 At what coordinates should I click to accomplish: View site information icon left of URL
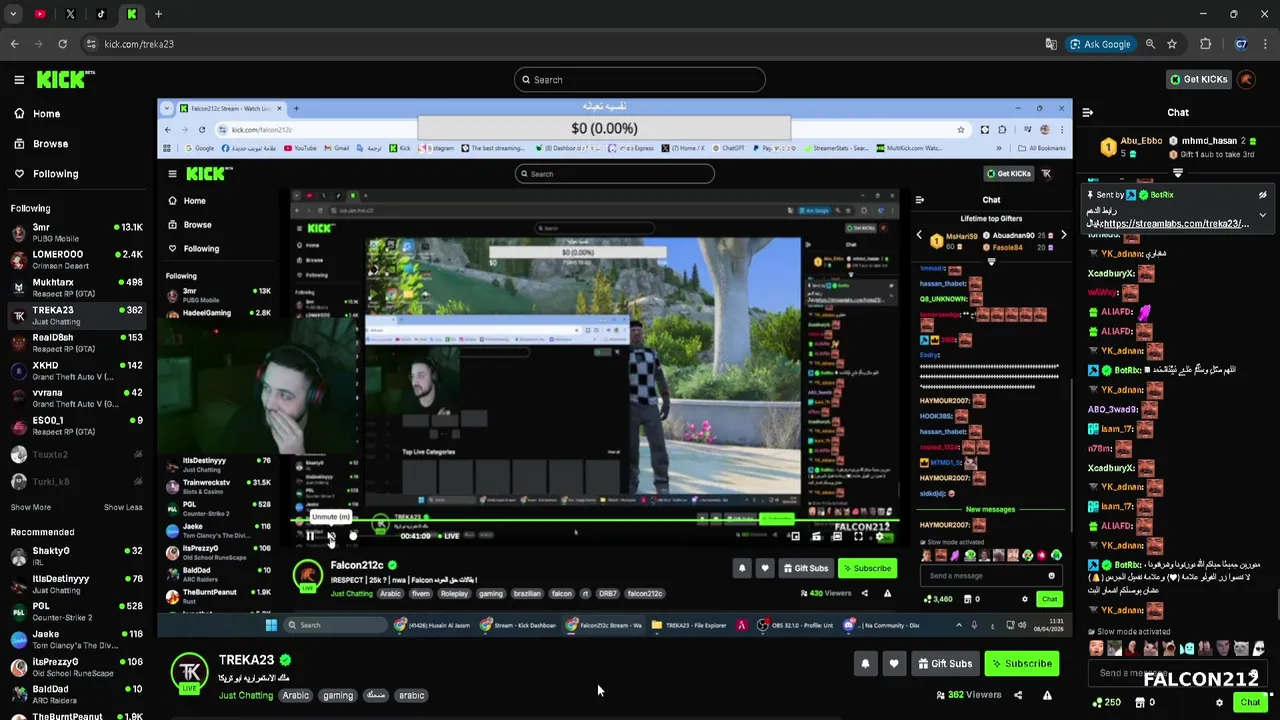coord(91,44)
